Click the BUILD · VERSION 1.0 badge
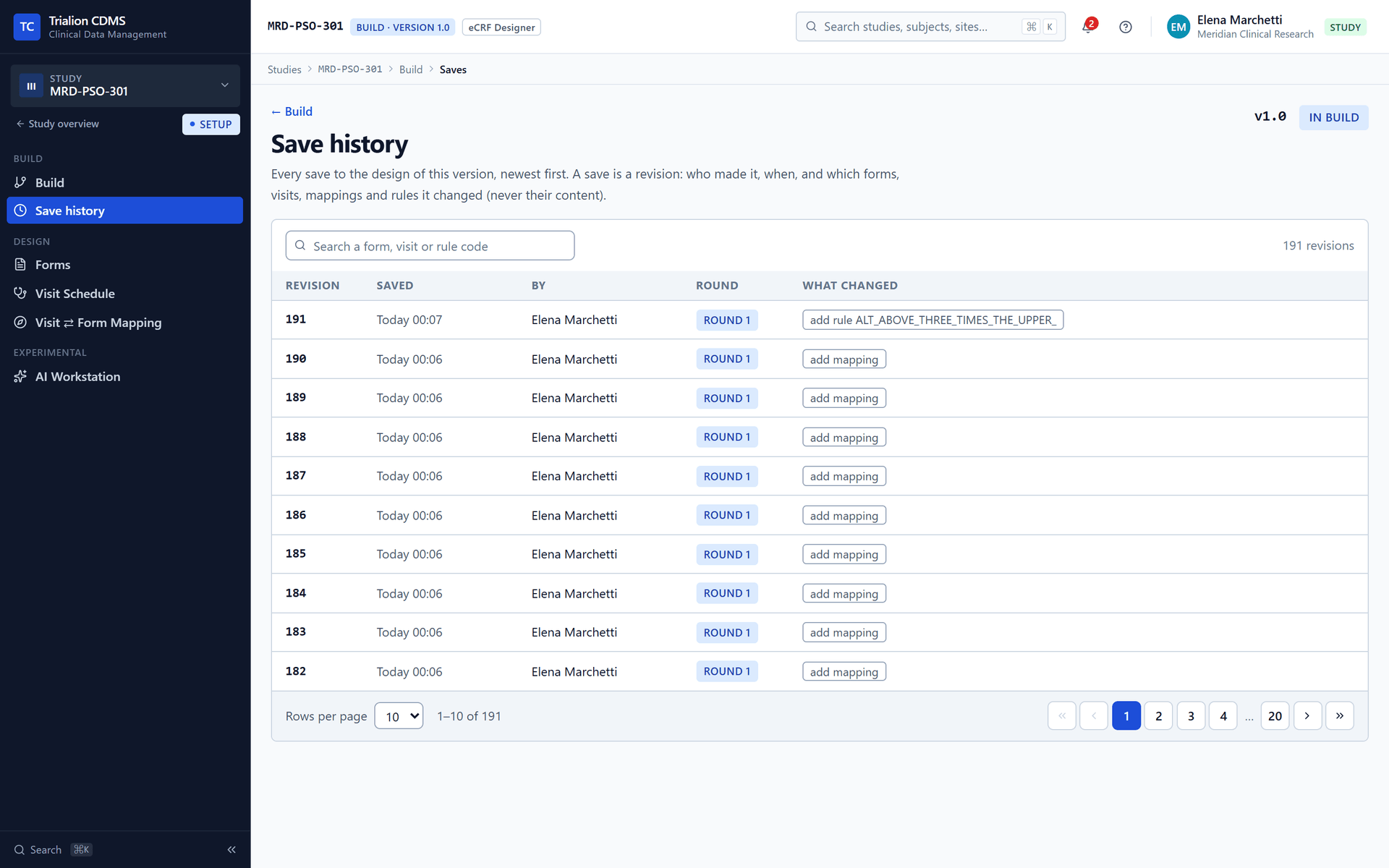This screenshot has height=868, width=1389. click(402, 27)
